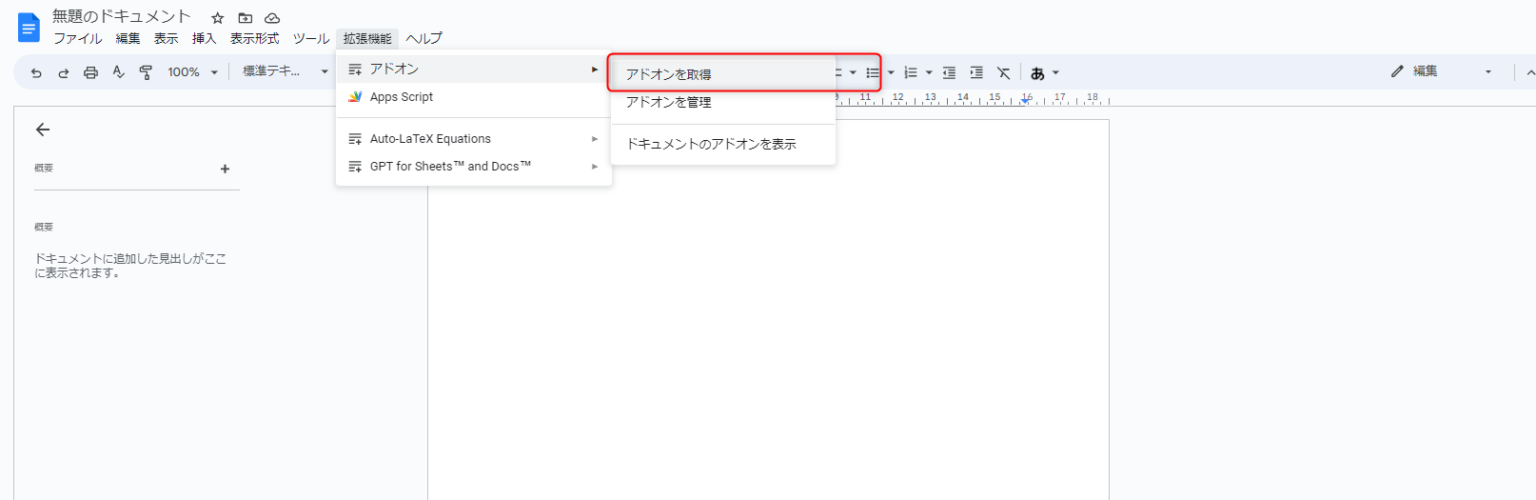Add a summary with the plus button
Image resolution: width=1536 pixels, height=500 pixels.
[x=225, y=169]
